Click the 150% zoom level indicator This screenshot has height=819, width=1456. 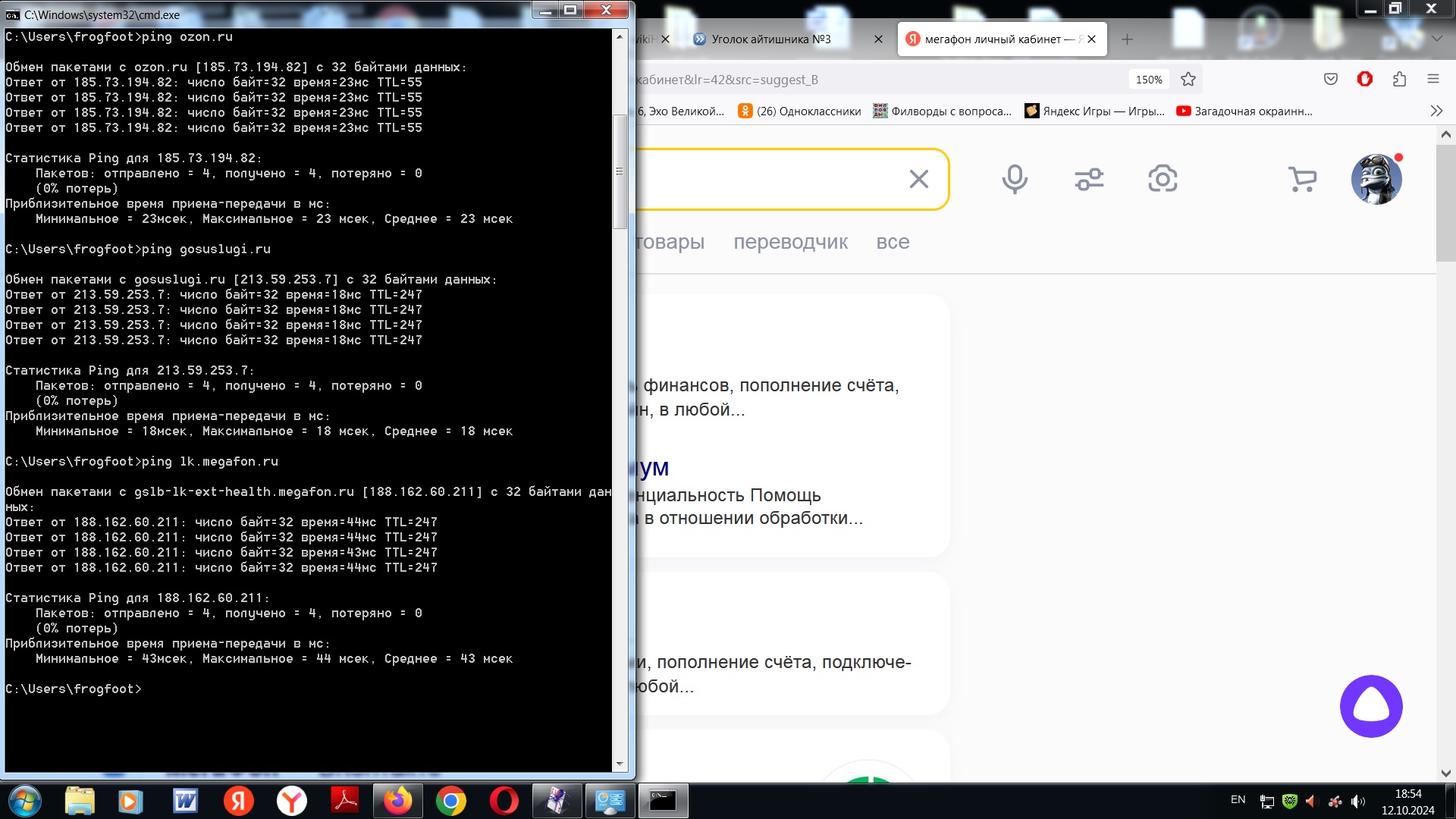click(1149, 80)
